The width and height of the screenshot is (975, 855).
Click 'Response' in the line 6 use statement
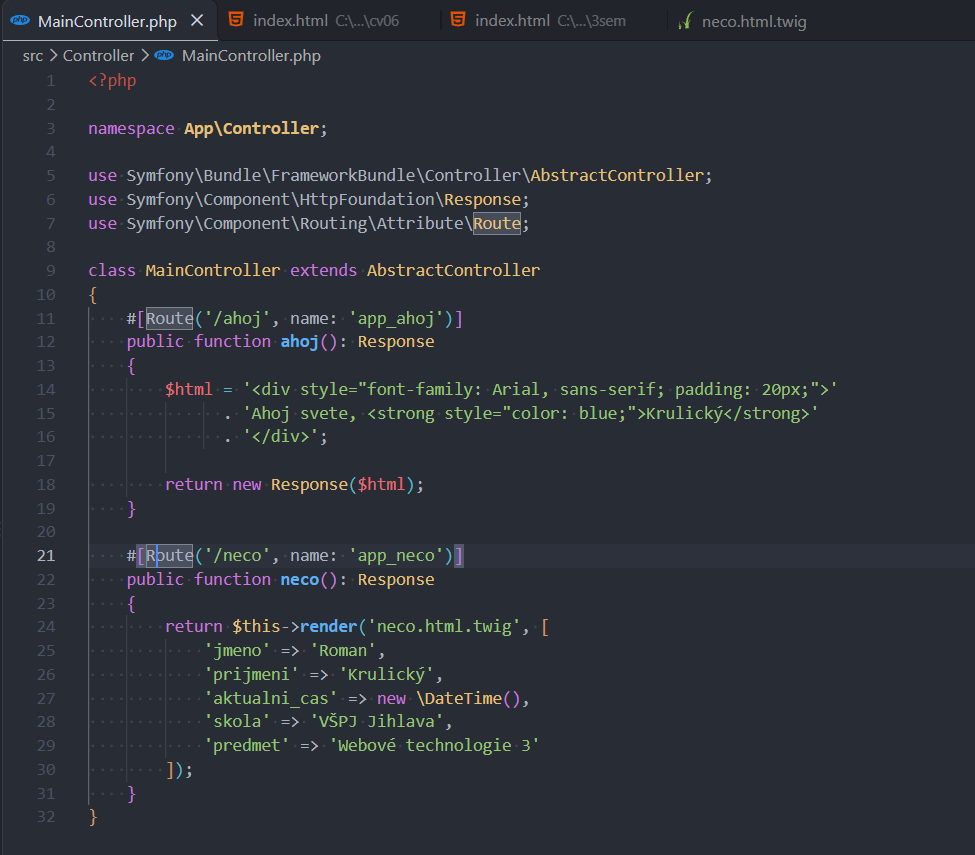pyautogui.click(x=483, y=199)
